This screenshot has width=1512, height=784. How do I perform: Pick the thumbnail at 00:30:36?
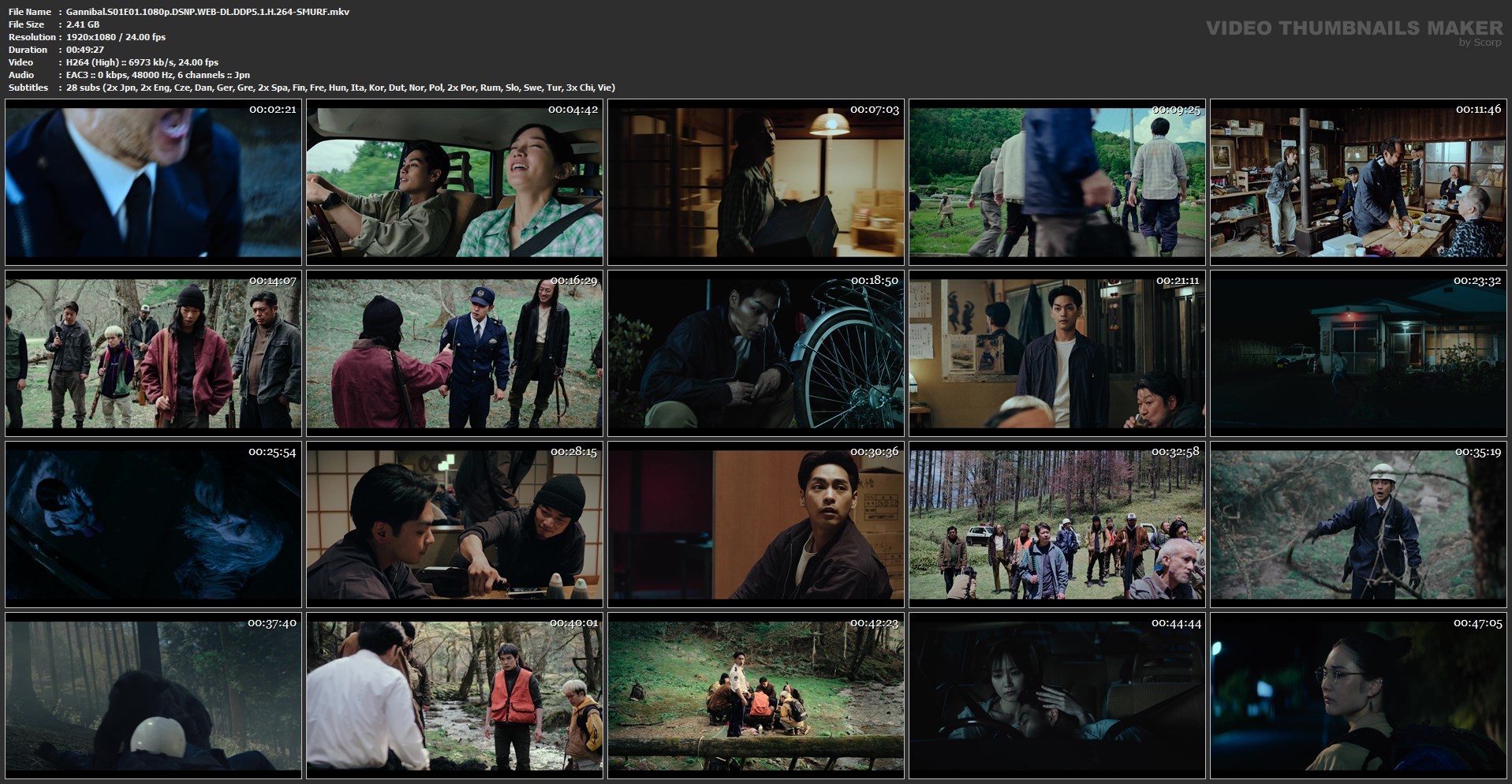coord(756,525)
